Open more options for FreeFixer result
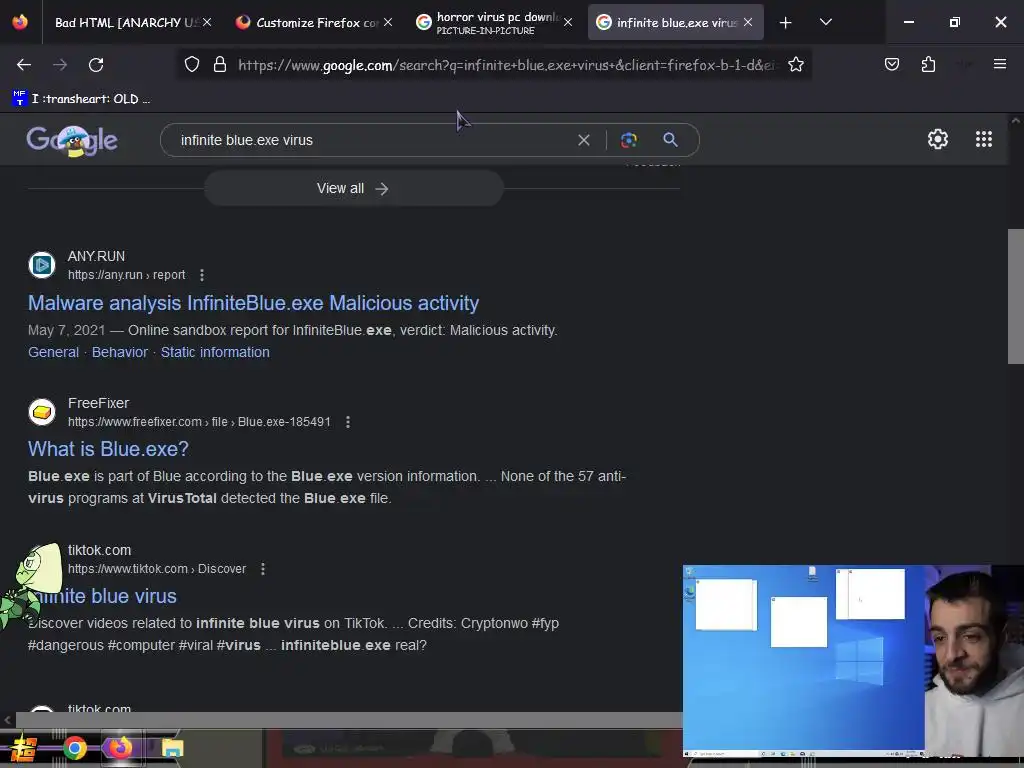 [x=348, y=422]
